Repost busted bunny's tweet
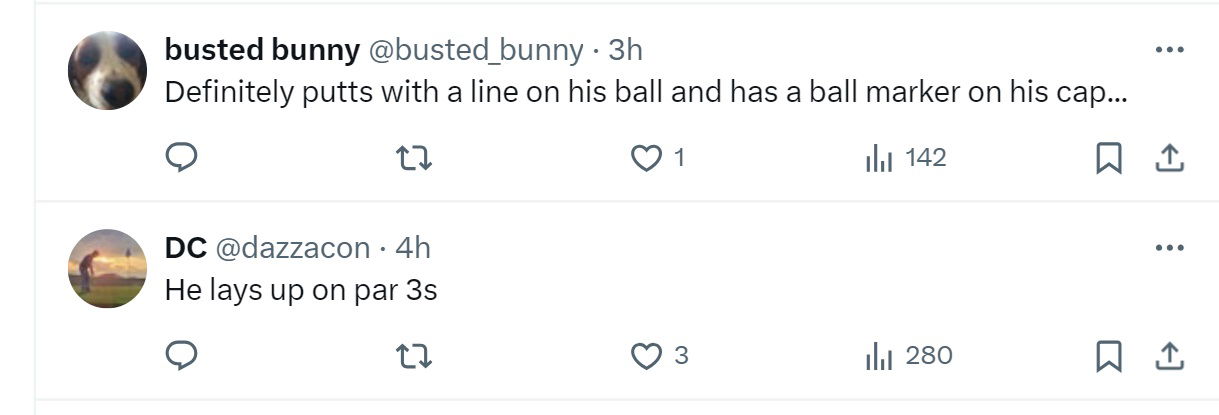Viewport: 1219px width, 415px height. (414, 158)
